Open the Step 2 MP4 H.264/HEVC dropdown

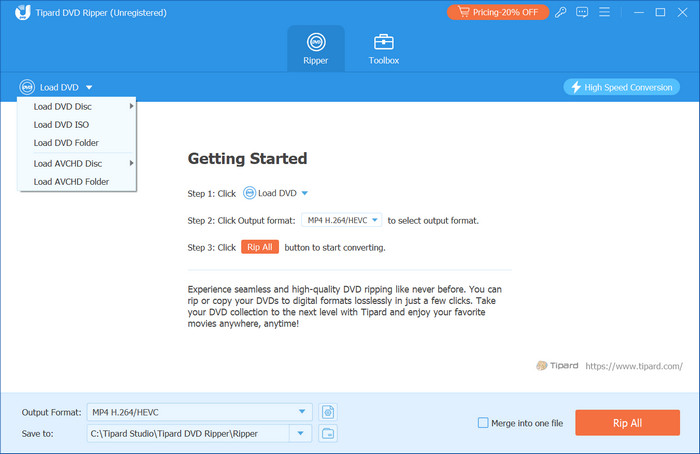pos(342,220)
